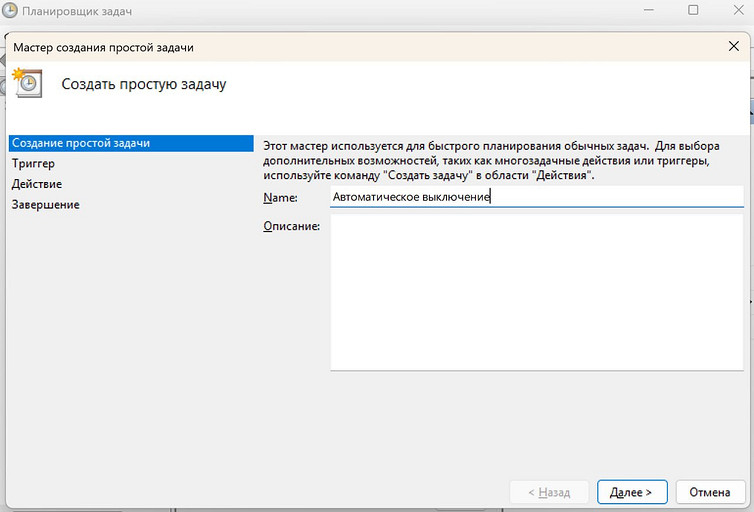Click the Планировщик задач window title text
The height and width of the screenshot is (512, 754).
point(77,11)
